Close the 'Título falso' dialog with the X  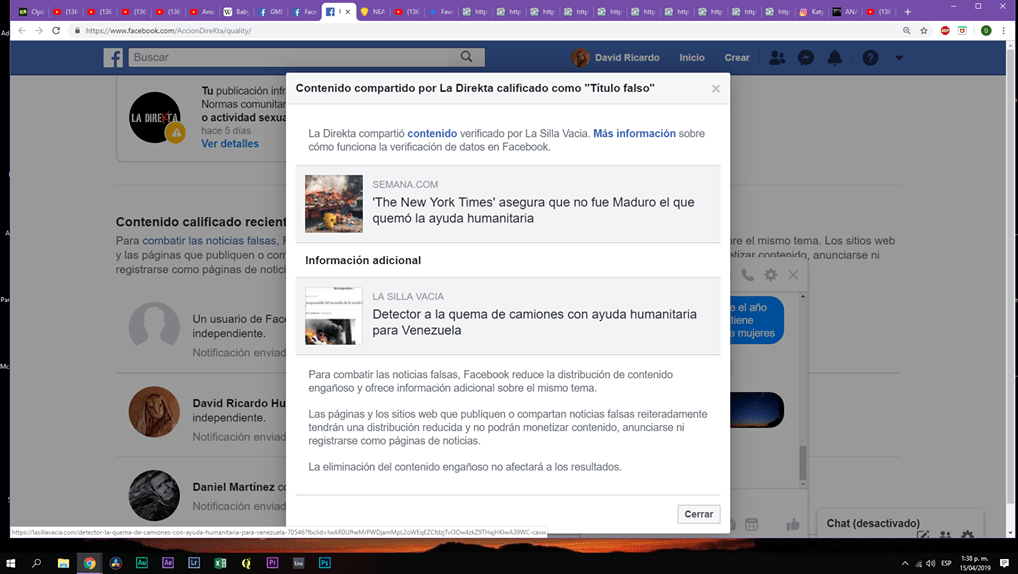pos(715,88)
